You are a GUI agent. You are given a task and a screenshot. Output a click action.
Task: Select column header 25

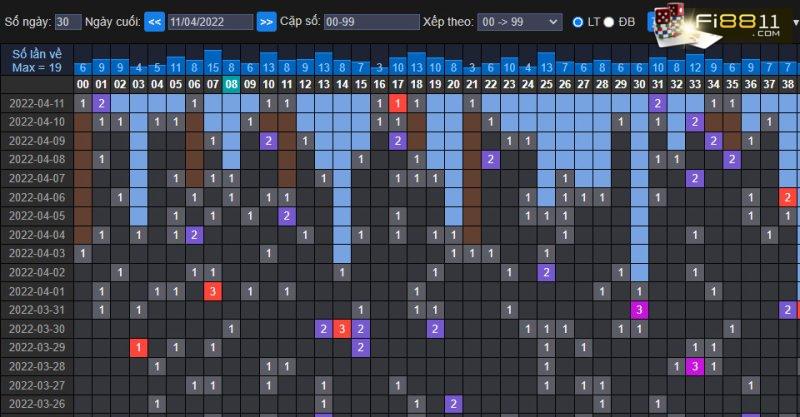click(546, 84)
